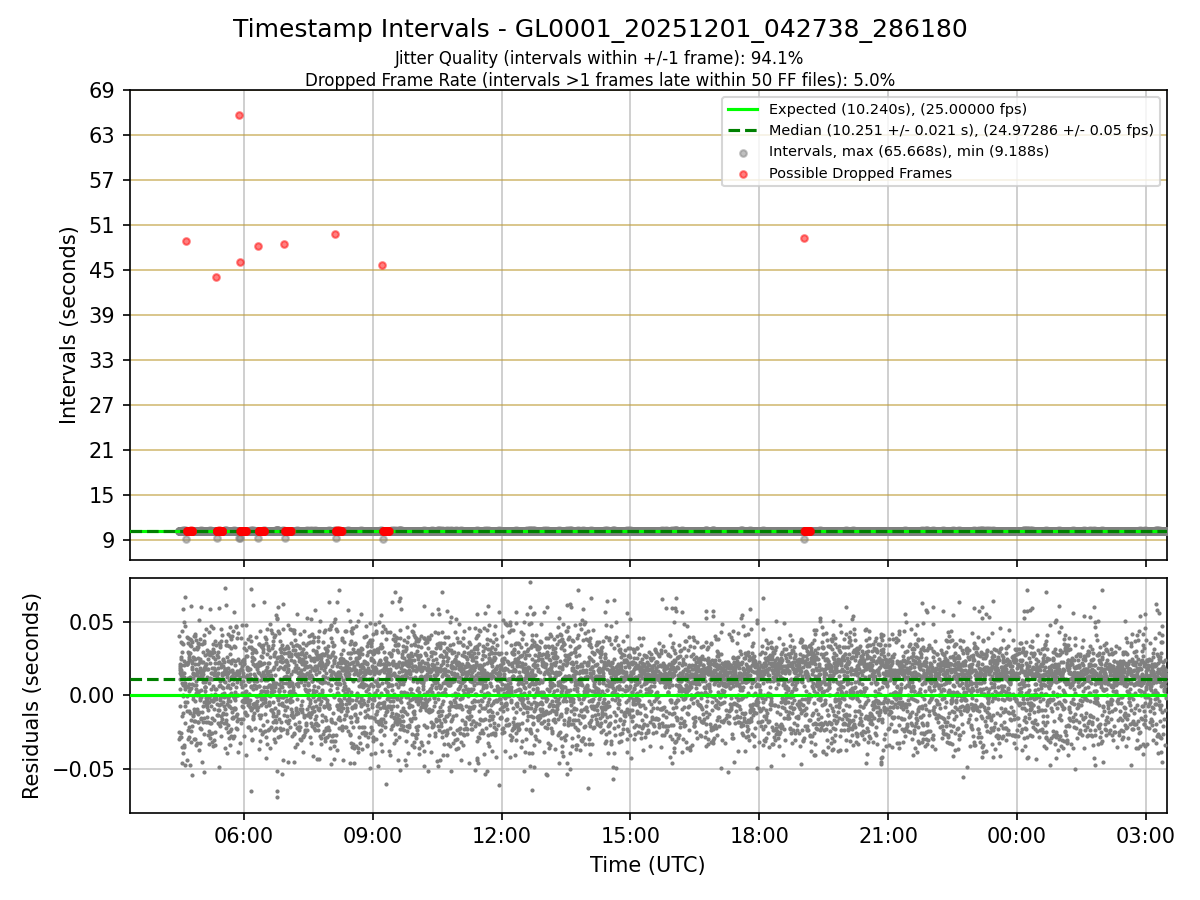
Task: Click the red dot marker in legend
Action: click(743, 174)
